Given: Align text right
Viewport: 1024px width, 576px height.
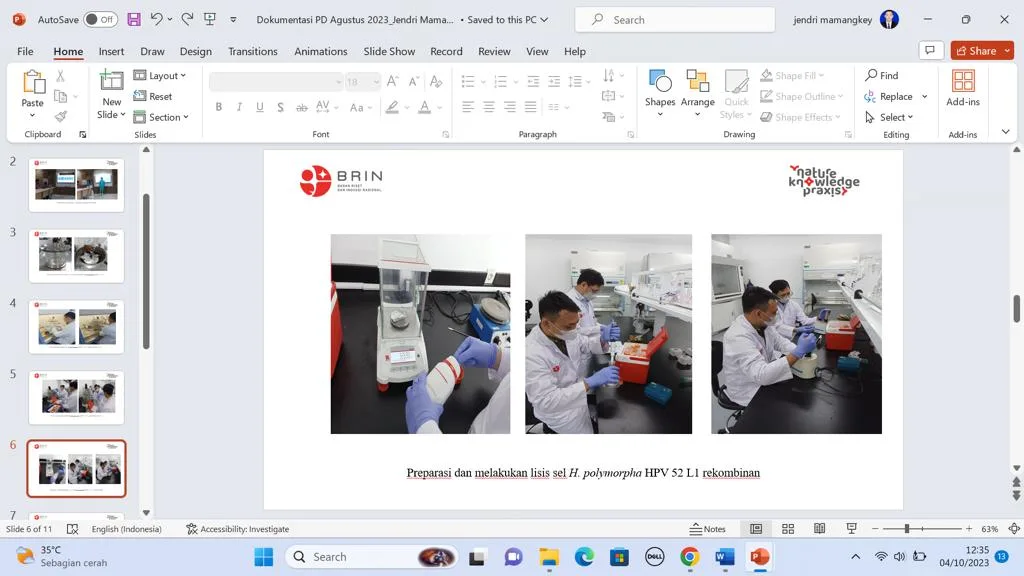Looking at the screenshot, I should [509, 106].
